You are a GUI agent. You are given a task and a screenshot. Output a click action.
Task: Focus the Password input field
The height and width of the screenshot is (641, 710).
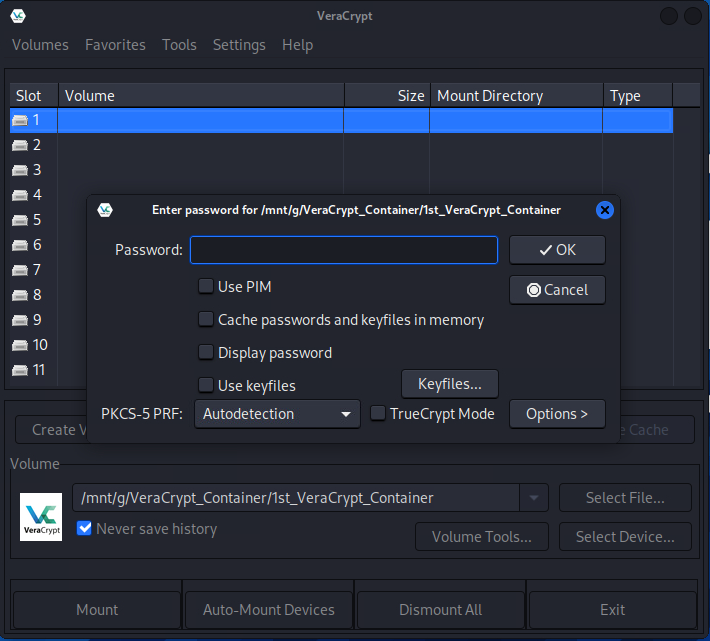point(344,250)
